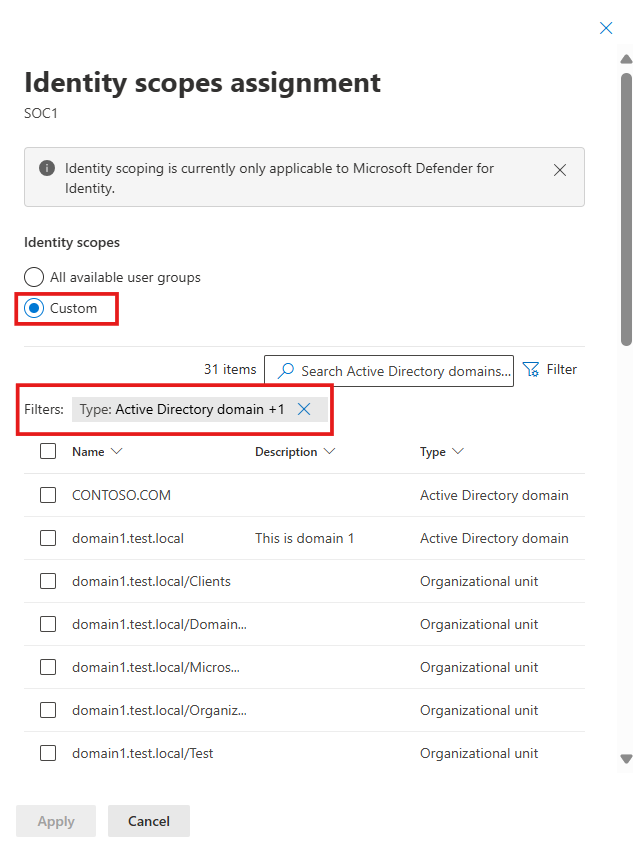Tick the domain1.test.local domain checkbox
Viewport: 633px width, 860px height.
click(48, 538)
